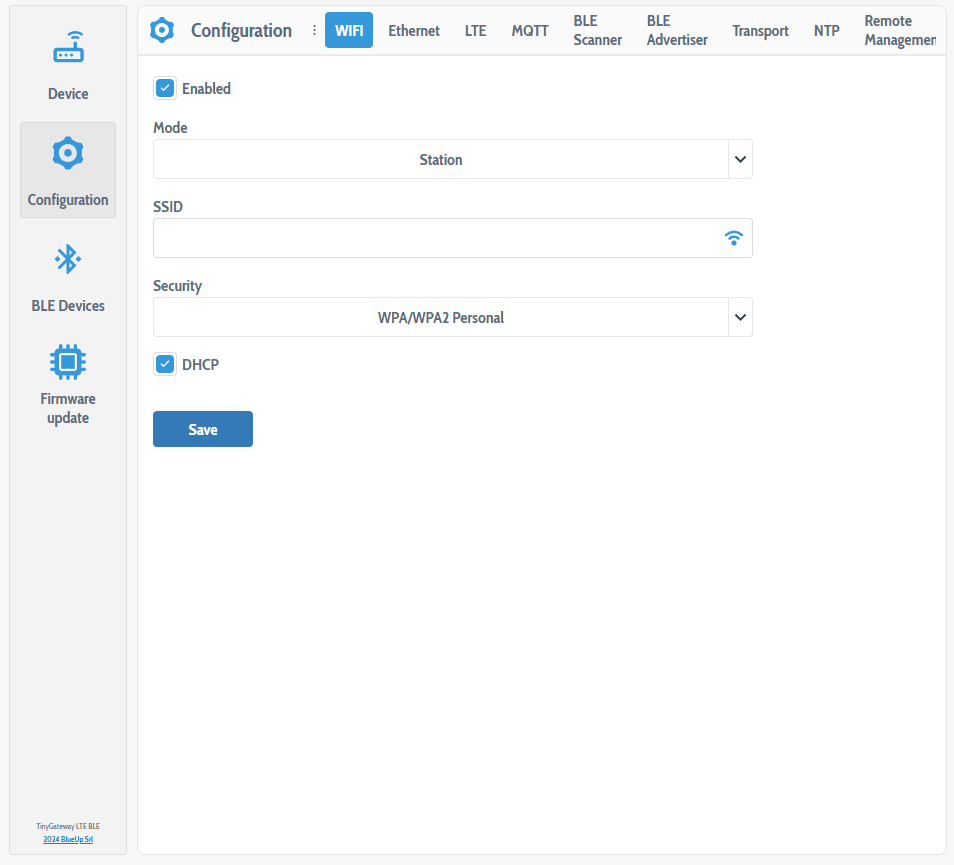Click the chevron on the Mode selector

pyautogui.click(x=739, y=159)
